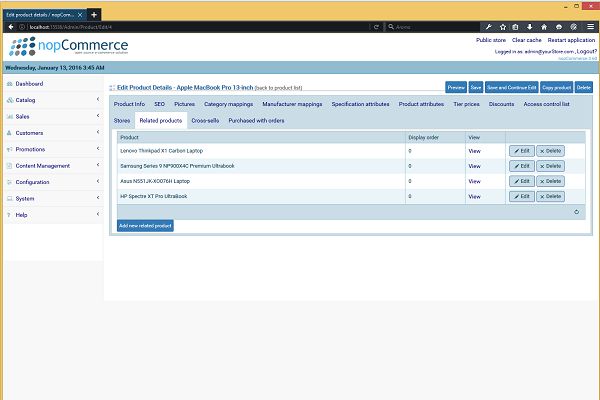Screen dimensions: 600x400
Task: Click in the browser search field
Action: click(432, 27)
